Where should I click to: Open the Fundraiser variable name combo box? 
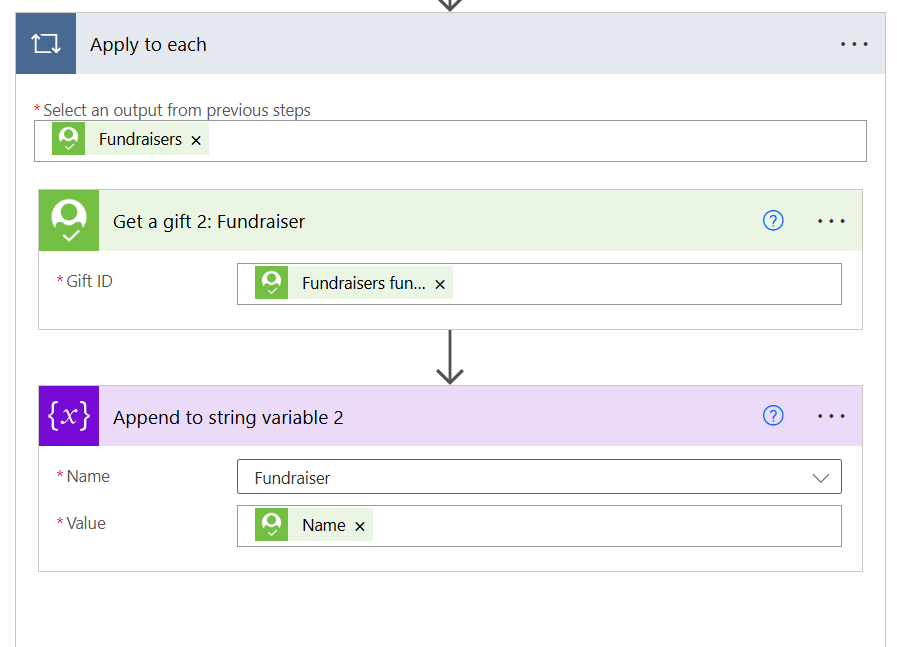(539, 477)
